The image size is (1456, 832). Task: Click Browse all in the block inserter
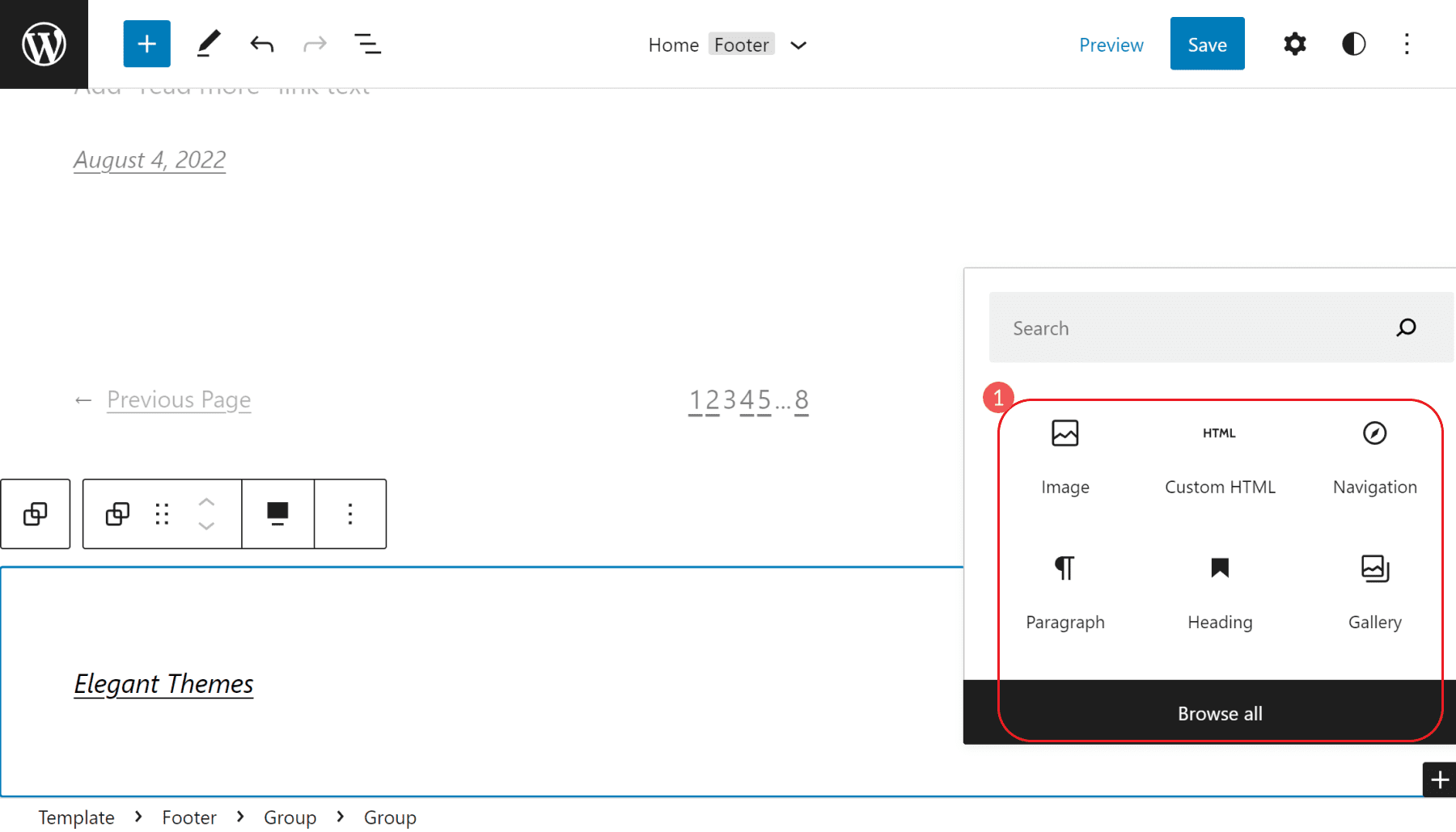pyautogui.click(x=1220, y=713)
